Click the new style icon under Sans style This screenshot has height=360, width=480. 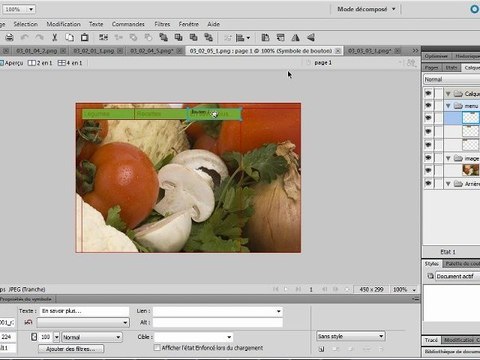tap(321, 349)
